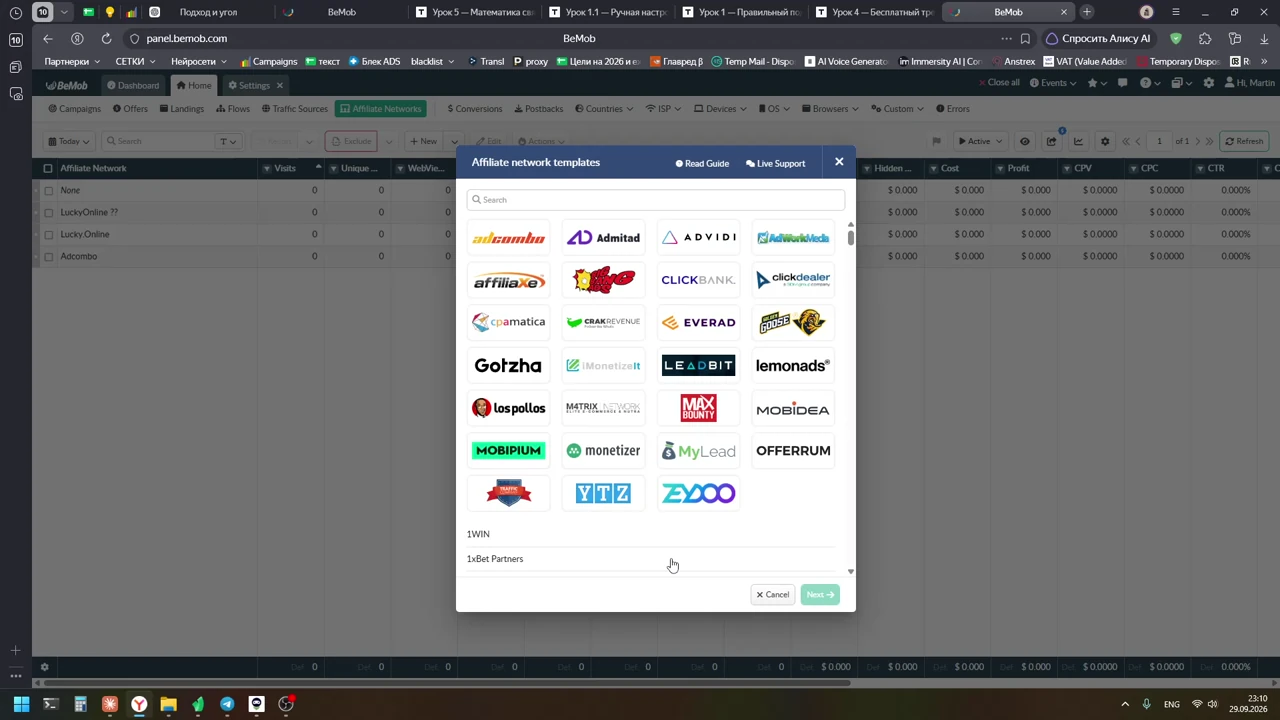Check the box for the None row
The image size is (1280, 720).
tap(48, 190)
